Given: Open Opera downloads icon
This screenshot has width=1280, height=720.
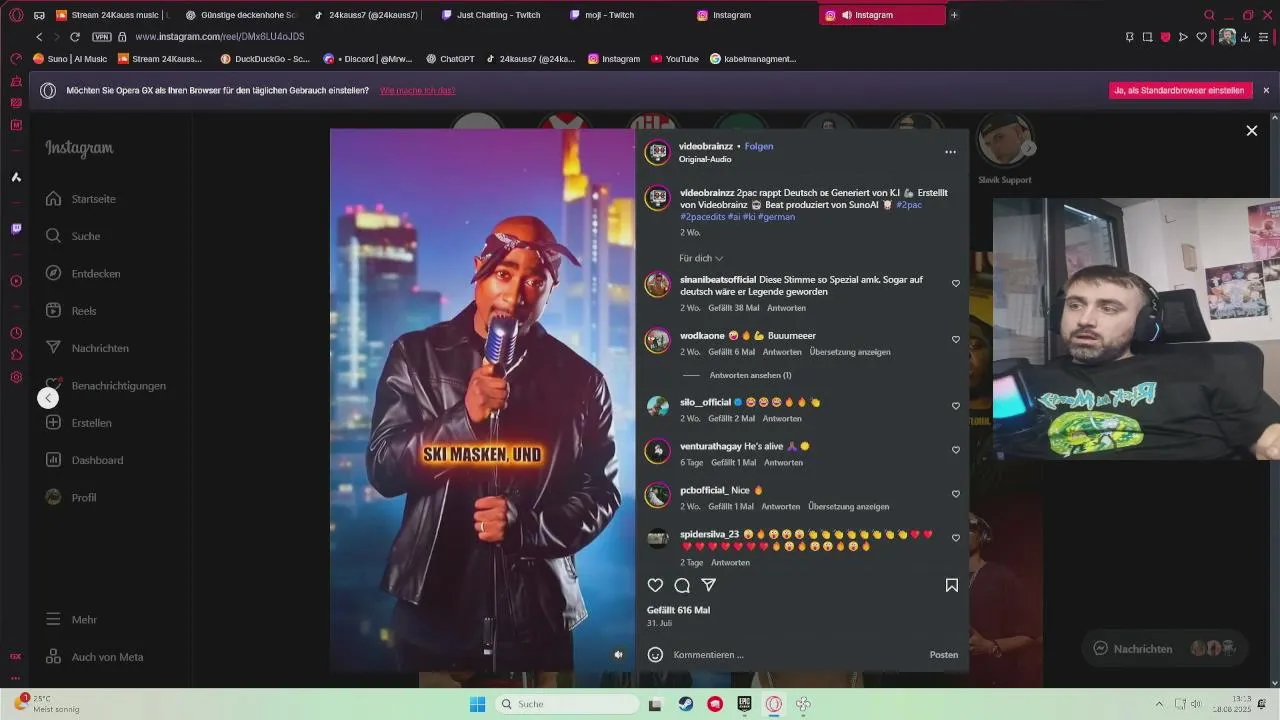Looking at the screenshot, I should coord(1247,37).
